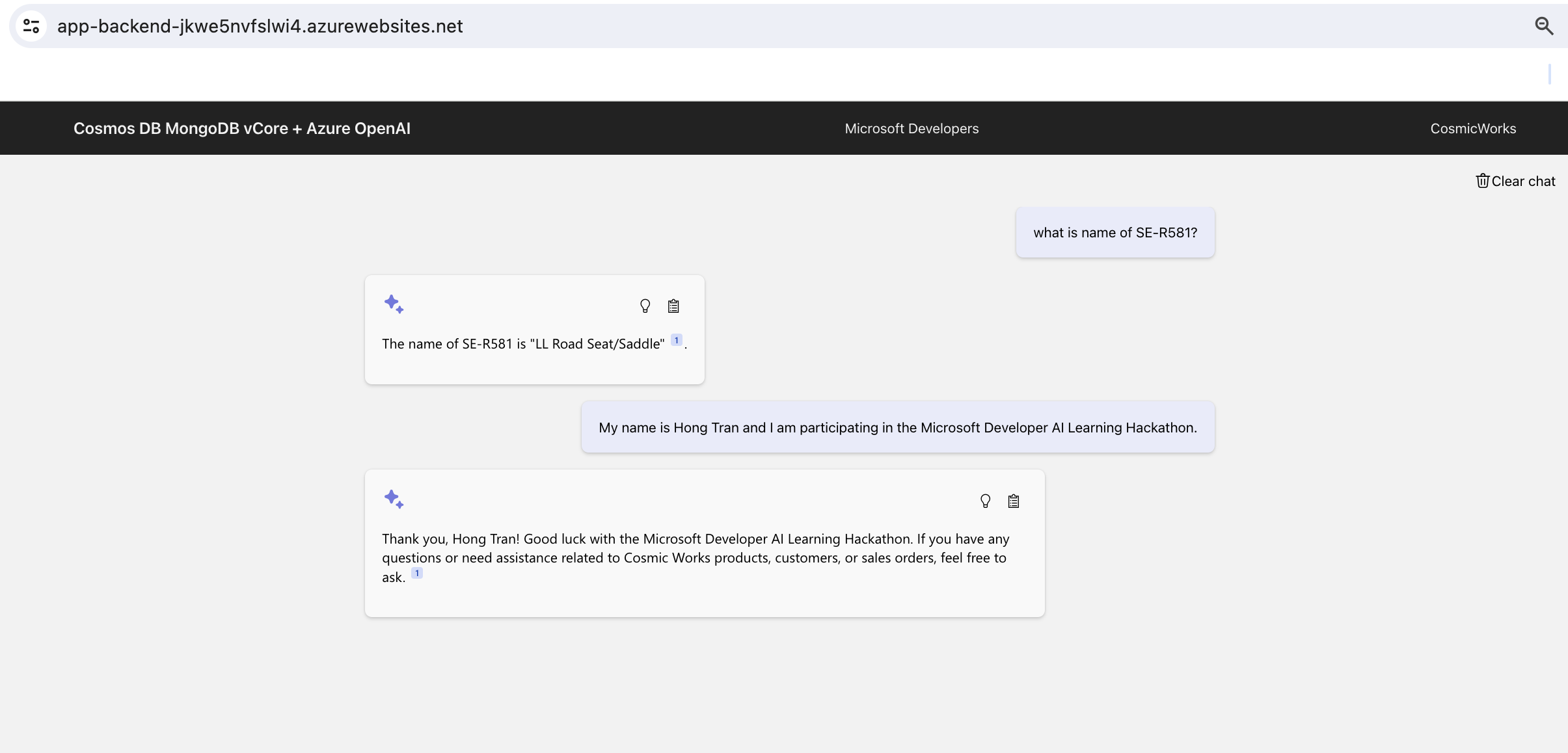The image size is (1568, 753).
Task: Open citation 1 in the hackathon answer
Action: point(417,573)
